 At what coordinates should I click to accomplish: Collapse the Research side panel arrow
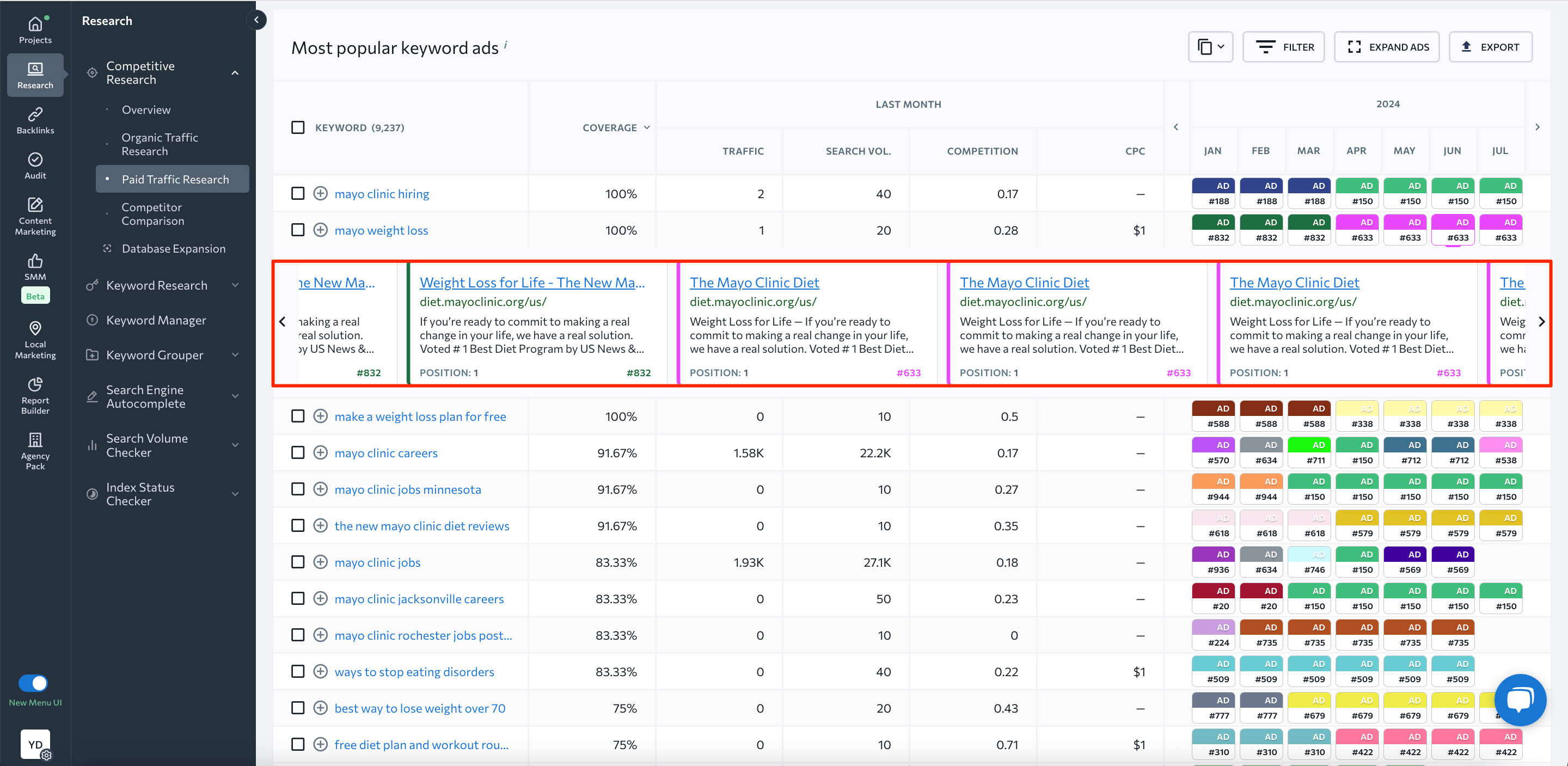pyautogui.click(x=256, y=20)
